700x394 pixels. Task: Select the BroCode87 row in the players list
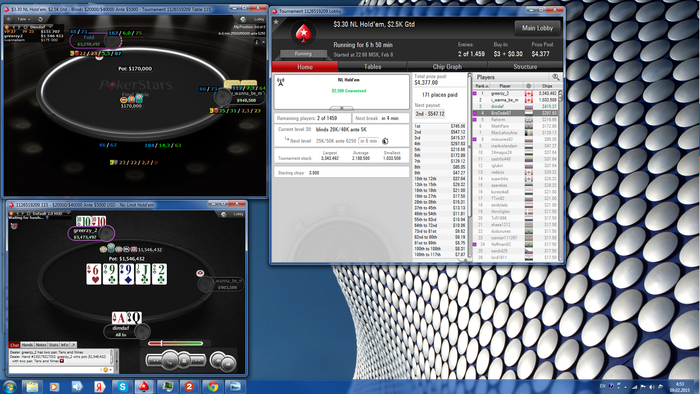pyautogui.click(x=515, y=113)
